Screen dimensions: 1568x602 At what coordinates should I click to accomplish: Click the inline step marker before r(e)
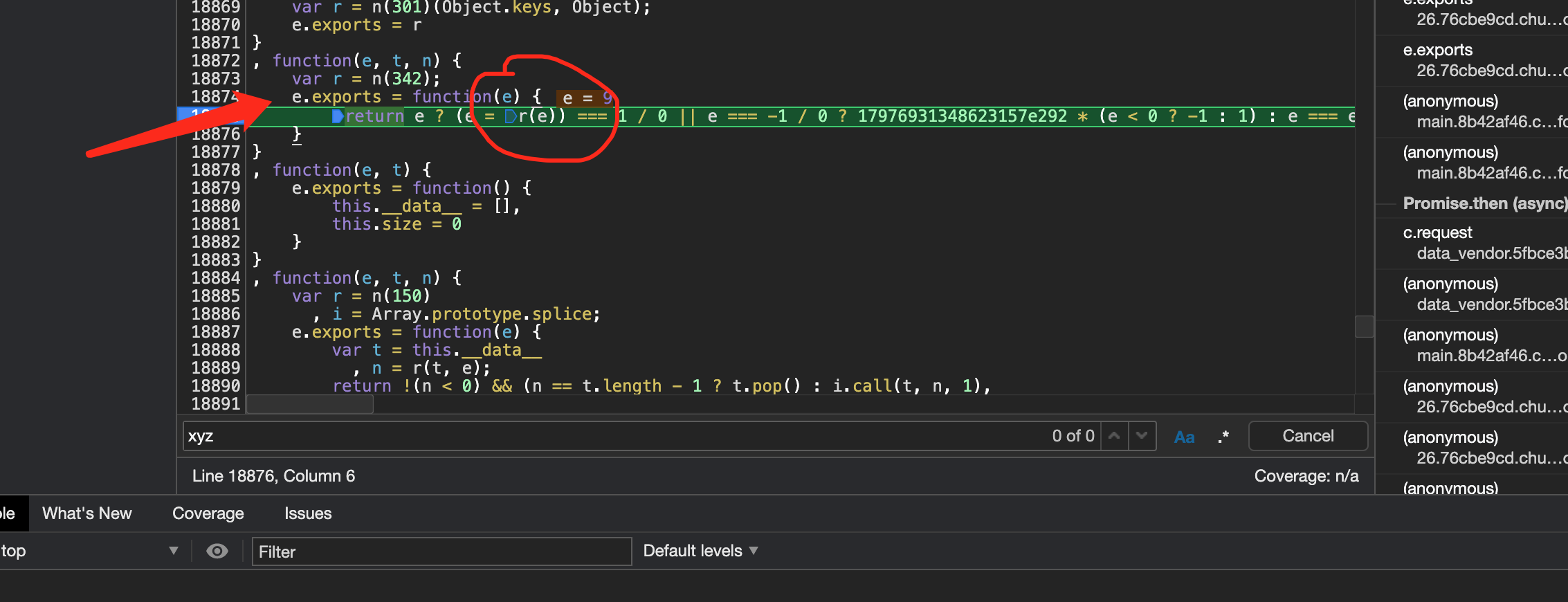511,116
